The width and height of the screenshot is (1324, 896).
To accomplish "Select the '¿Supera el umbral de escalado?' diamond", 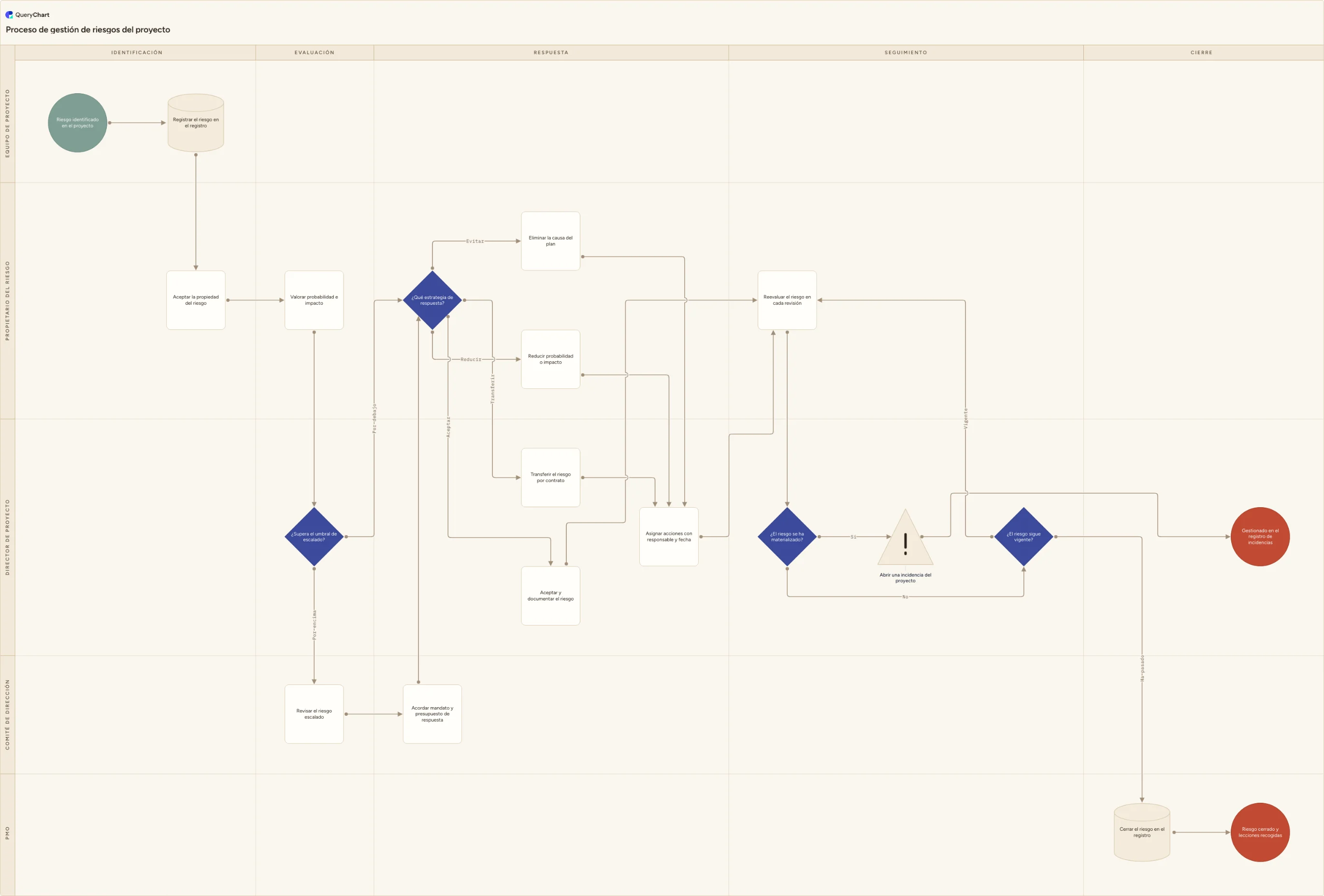I will [x=314, y=537].
